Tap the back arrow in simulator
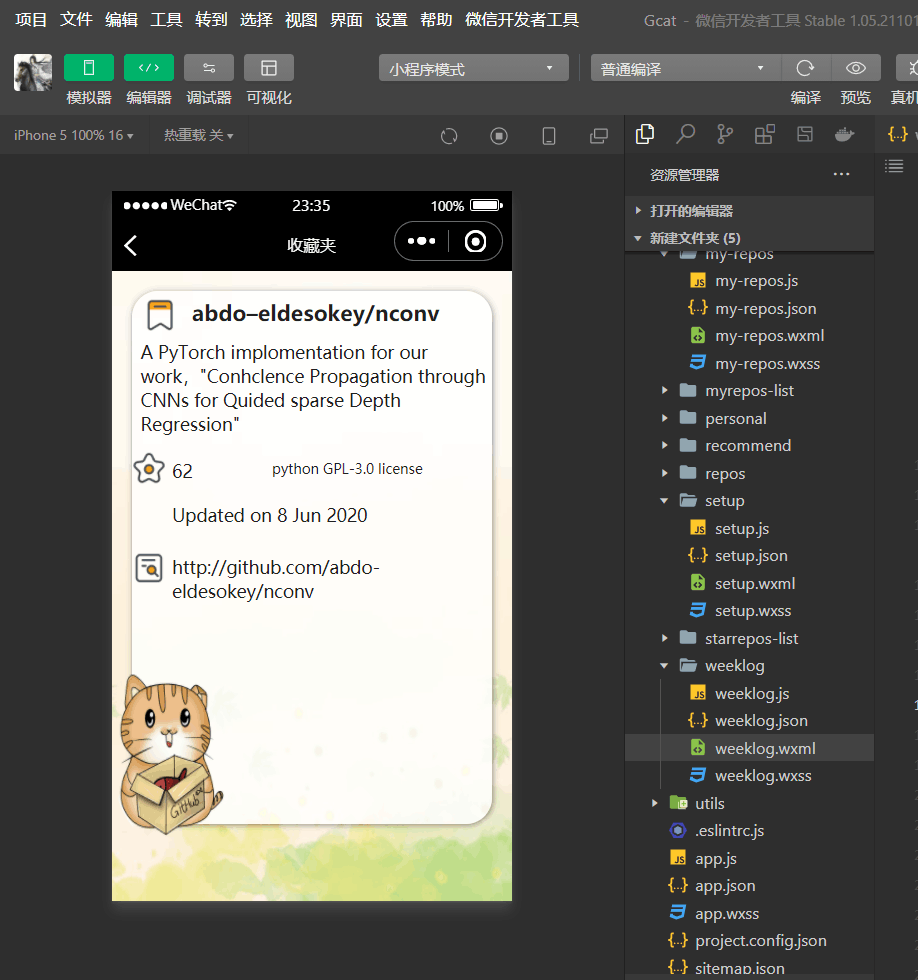Image resolution: width=918 pixels, height=980 pixels. [x=131, y=245]
